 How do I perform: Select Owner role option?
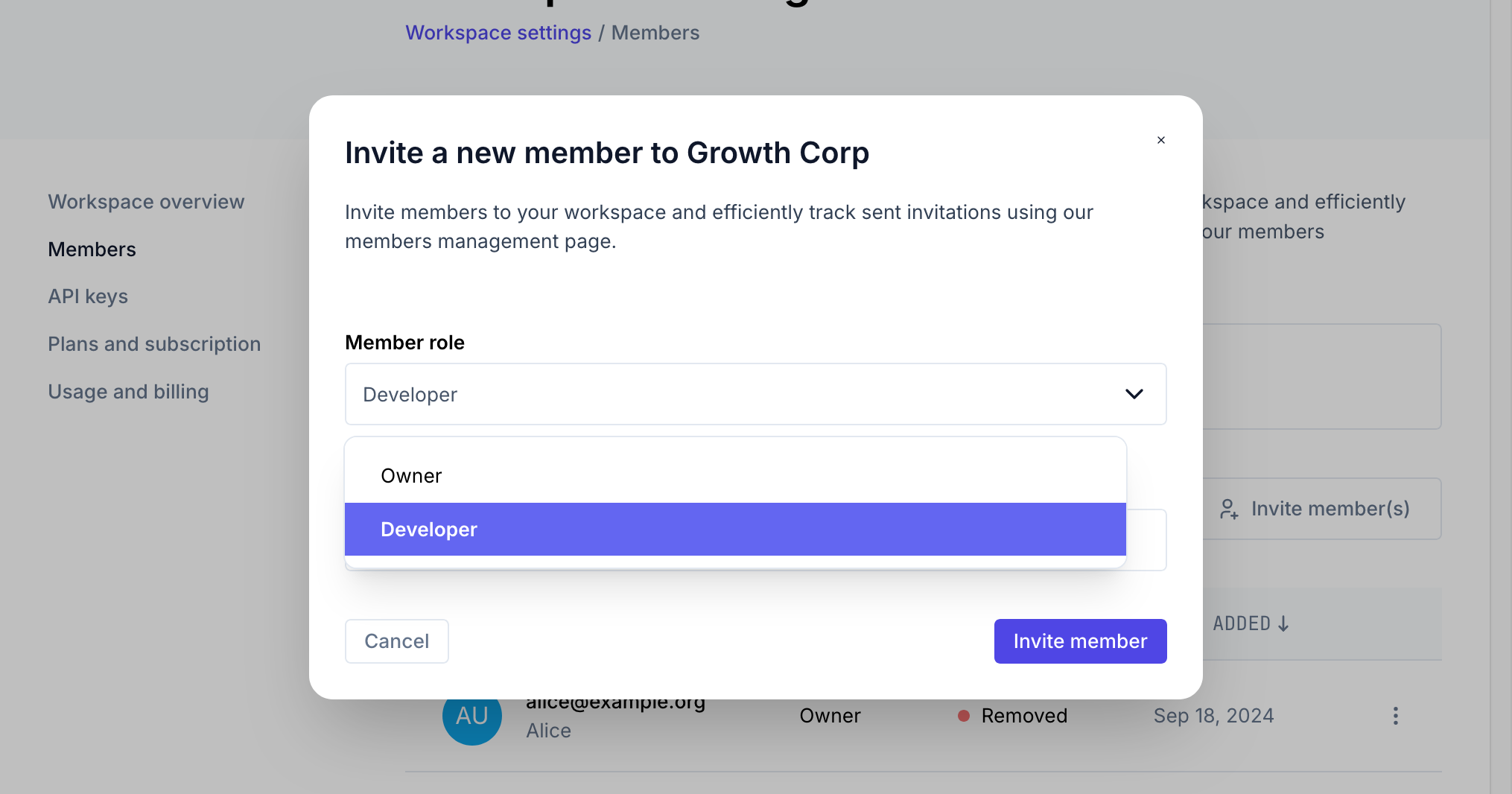(411, 476)
